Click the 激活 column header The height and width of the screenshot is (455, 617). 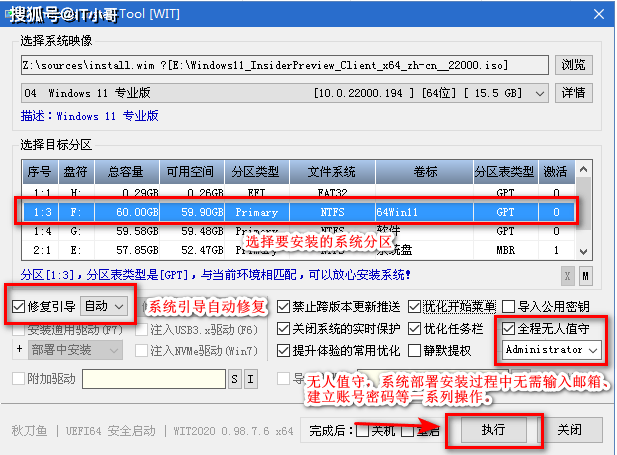557,172
